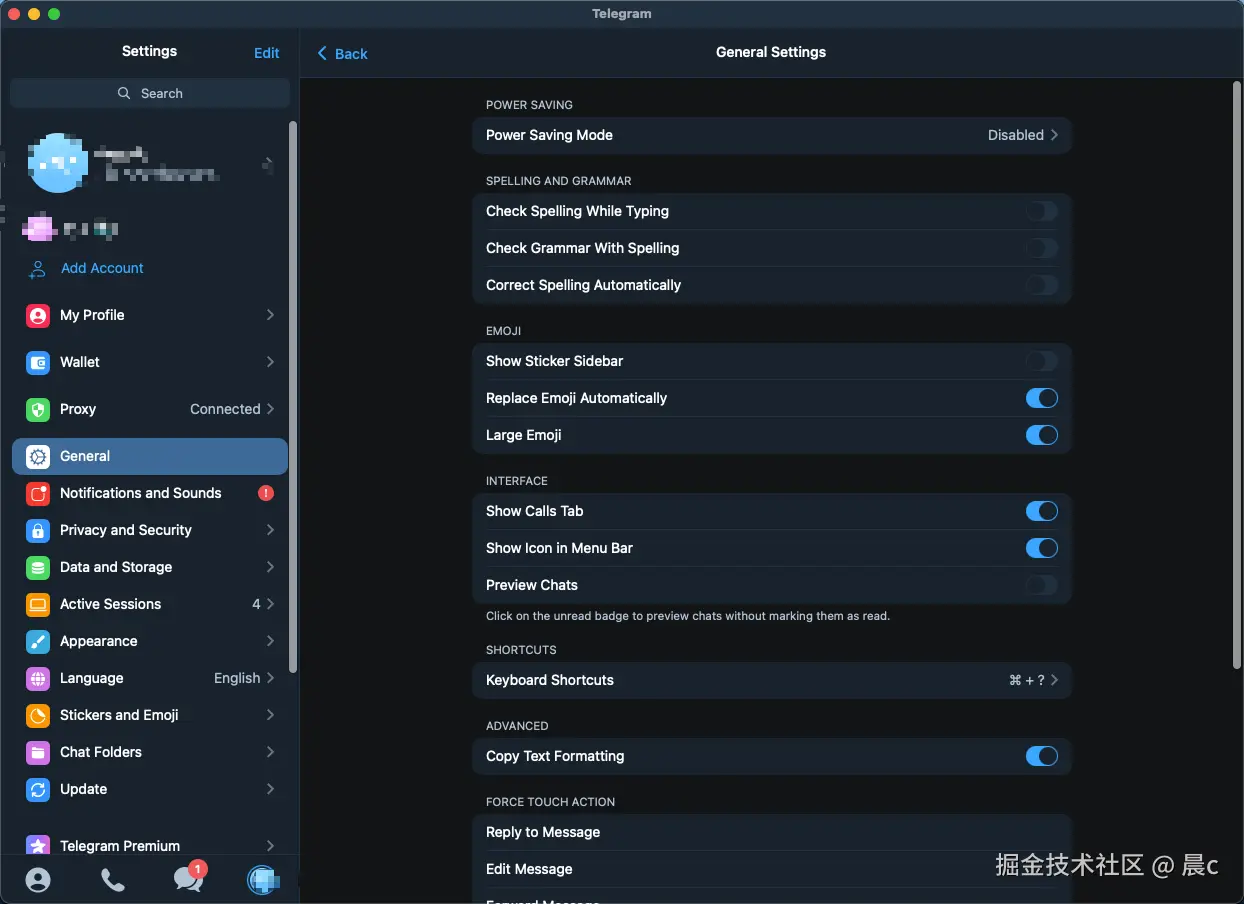Screen dimensions: 1244x904
Task: Click the Appearance brush icon
Action: tap(38, 641)
